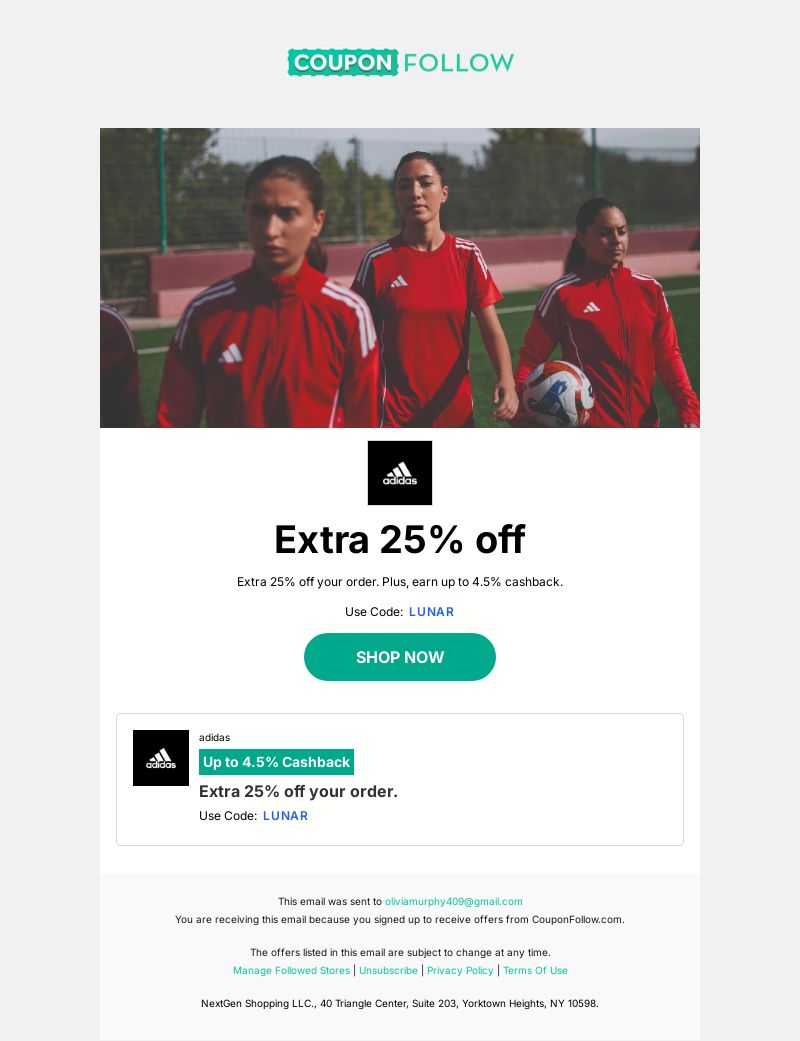800x1041 pixels.
Task: Open the Manage Followed Stores link
Action: point(291,970)
